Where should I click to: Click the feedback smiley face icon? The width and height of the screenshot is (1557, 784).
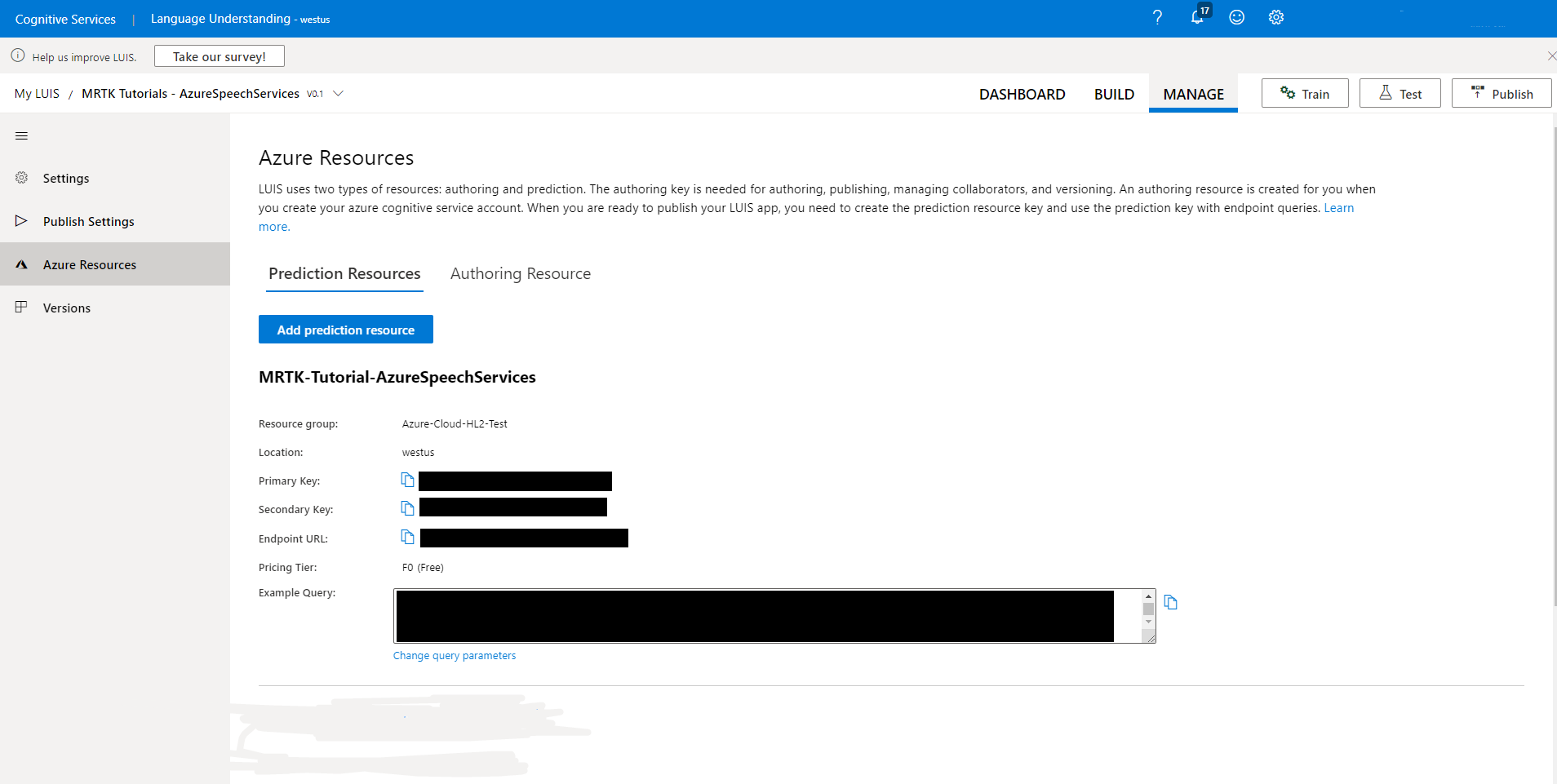coord(1237,17)
